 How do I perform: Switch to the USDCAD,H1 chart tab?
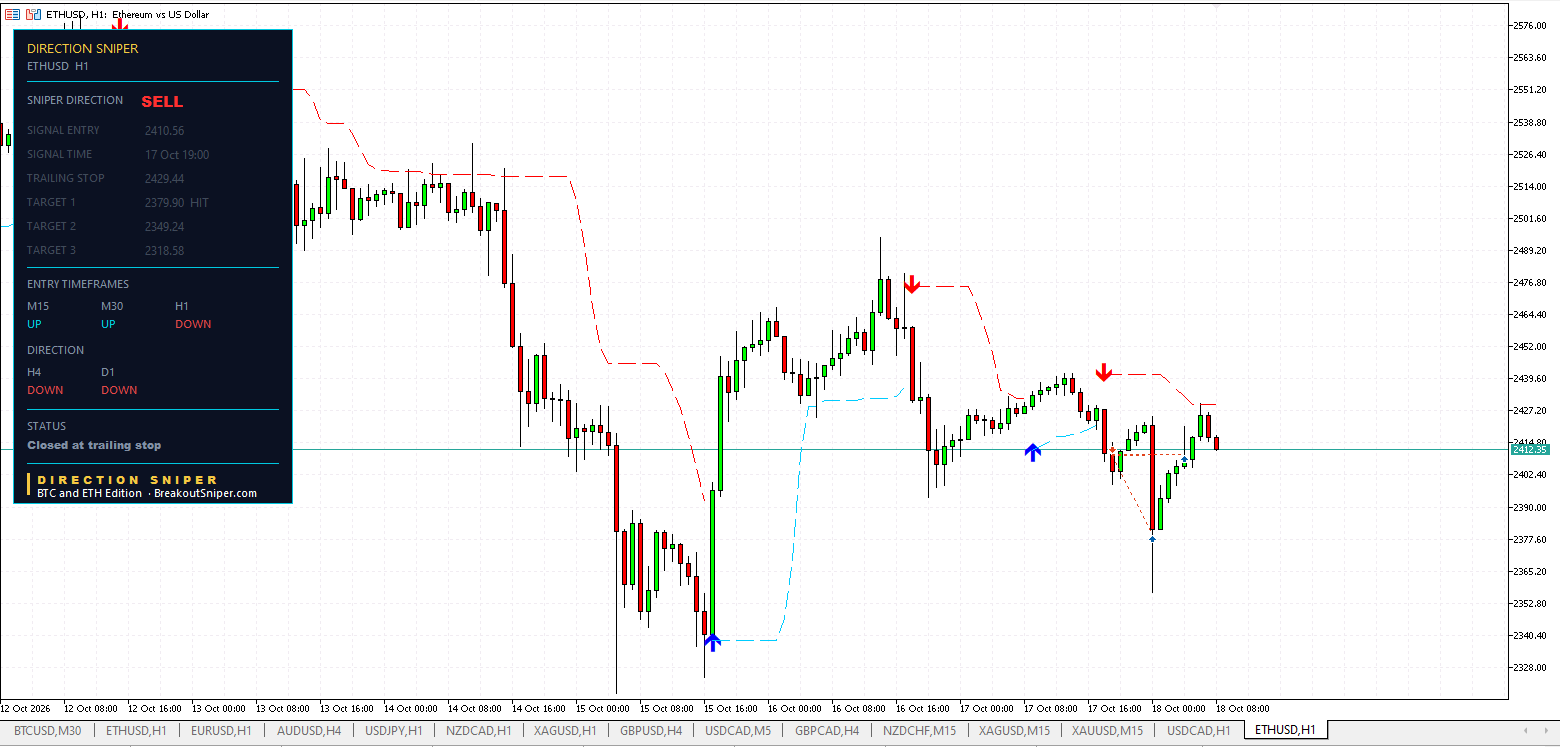click(1198, 731)
